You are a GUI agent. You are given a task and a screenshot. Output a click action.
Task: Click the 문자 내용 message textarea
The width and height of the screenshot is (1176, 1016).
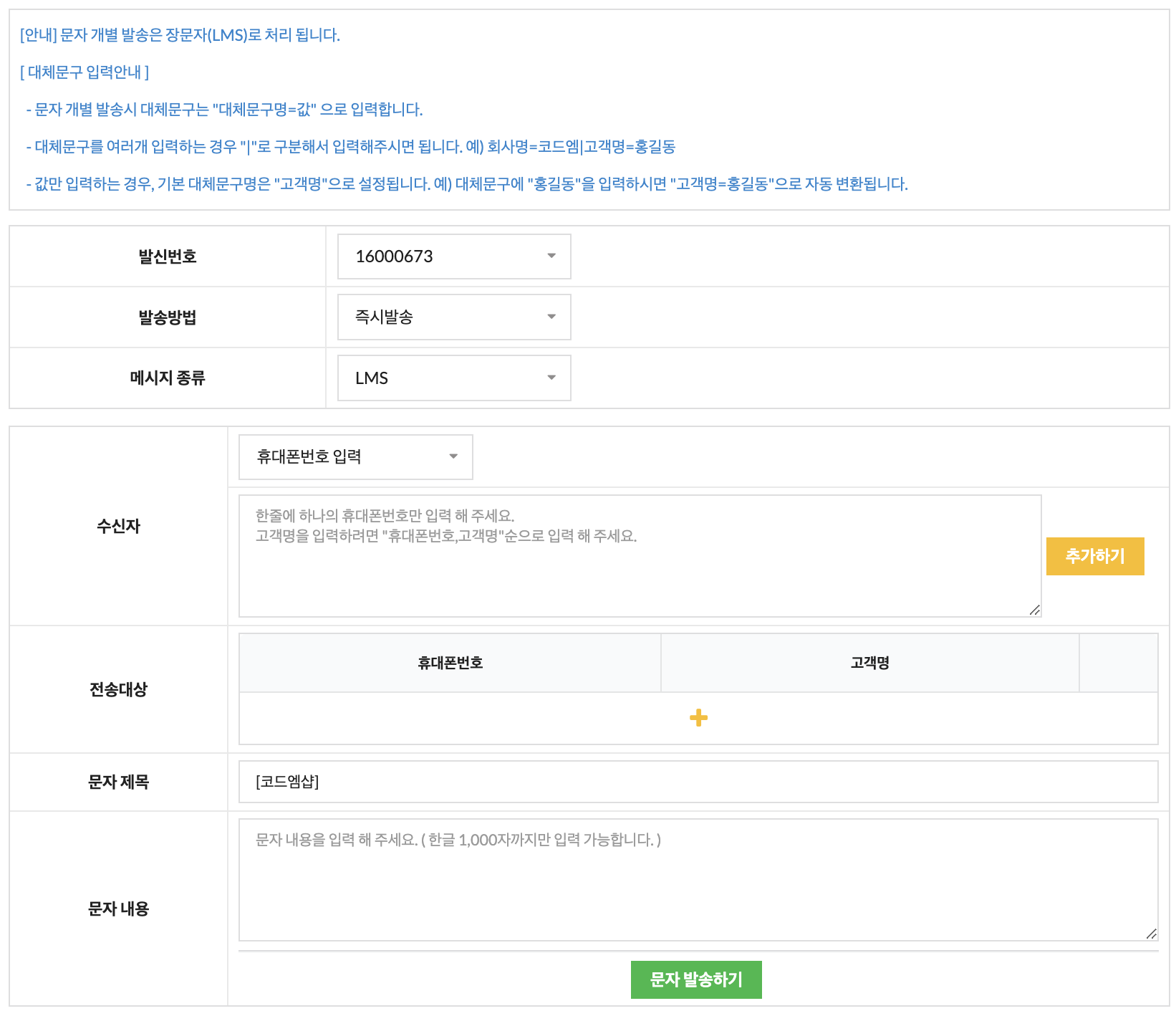pyautogui.click(x=698, y=880)
